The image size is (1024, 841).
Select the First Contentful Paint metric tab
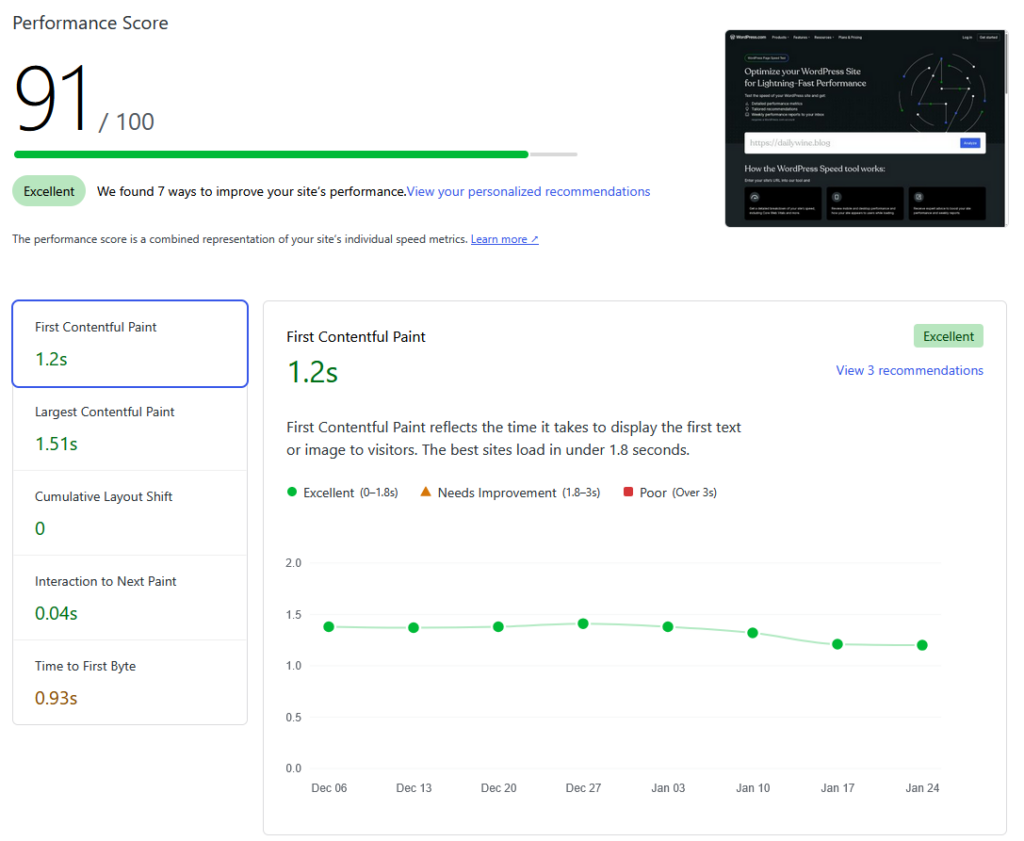[130, 343]
